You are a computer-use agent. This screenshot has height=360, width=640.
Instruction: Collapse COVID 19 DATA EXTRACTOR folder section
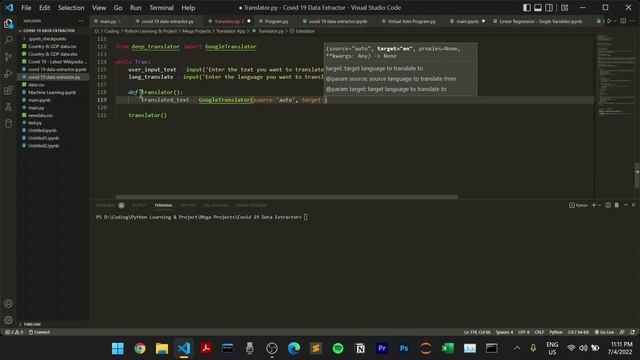click(x=49, y=31)
